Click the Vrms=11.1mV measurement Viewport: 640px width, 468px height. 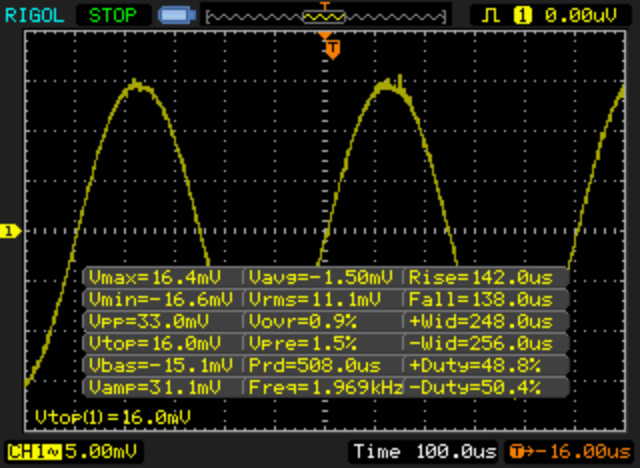point(315,299)
